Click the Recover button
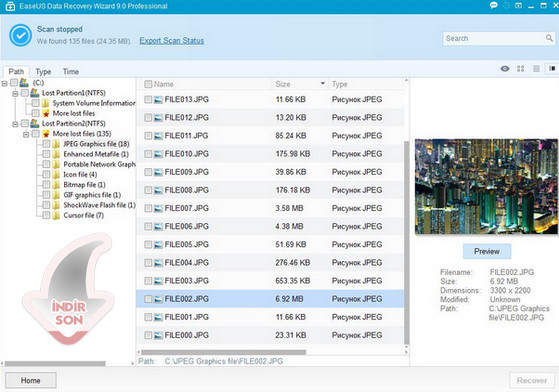The width and height of the screenshot is (559, 392). [532, 381]
